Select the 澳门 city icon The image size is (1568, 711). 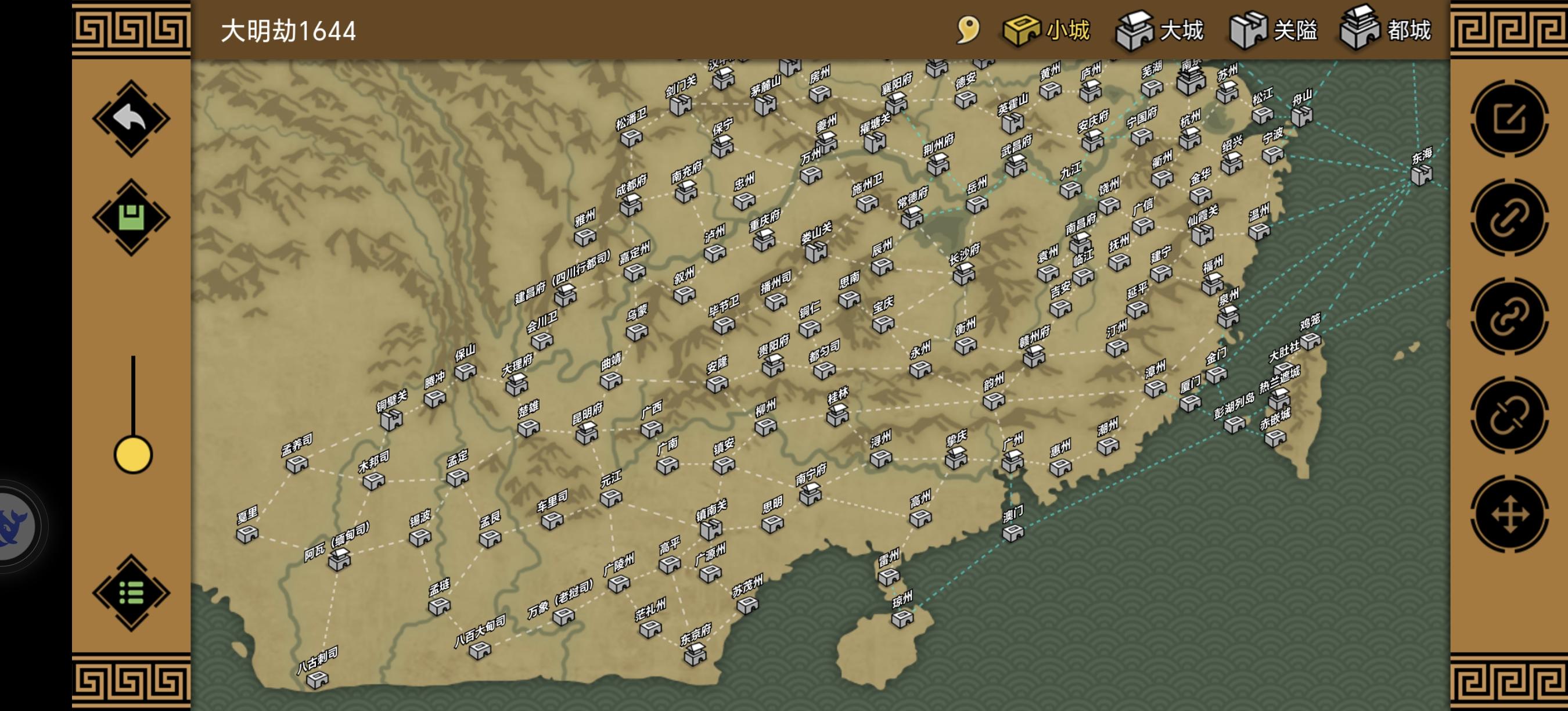pos(1013,534)
